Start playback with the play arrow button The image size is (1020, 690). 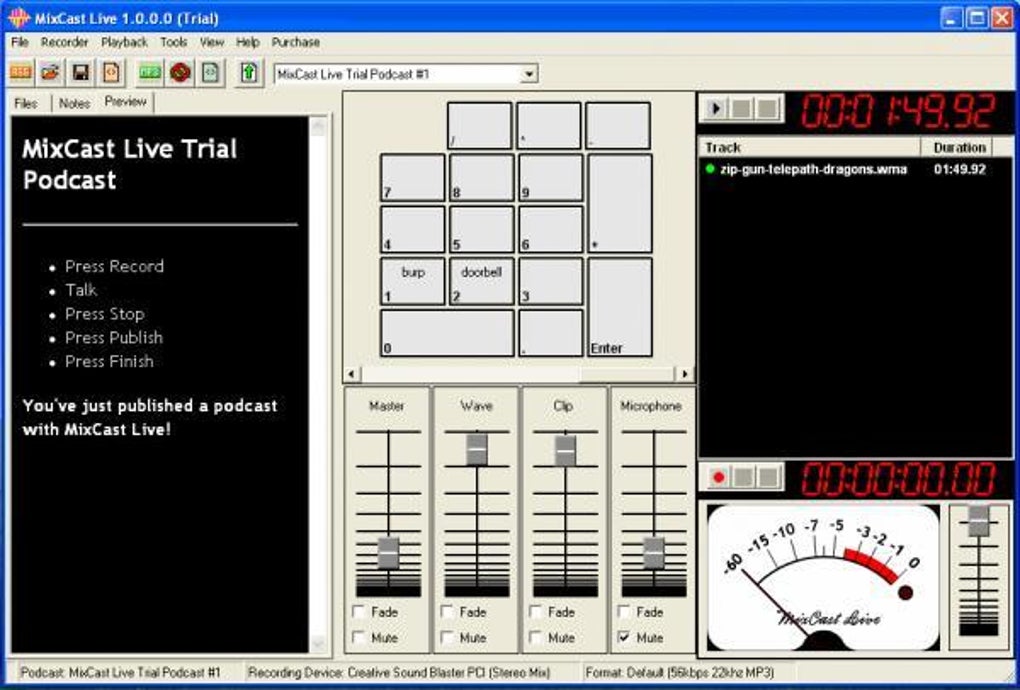tap(716, 109)
